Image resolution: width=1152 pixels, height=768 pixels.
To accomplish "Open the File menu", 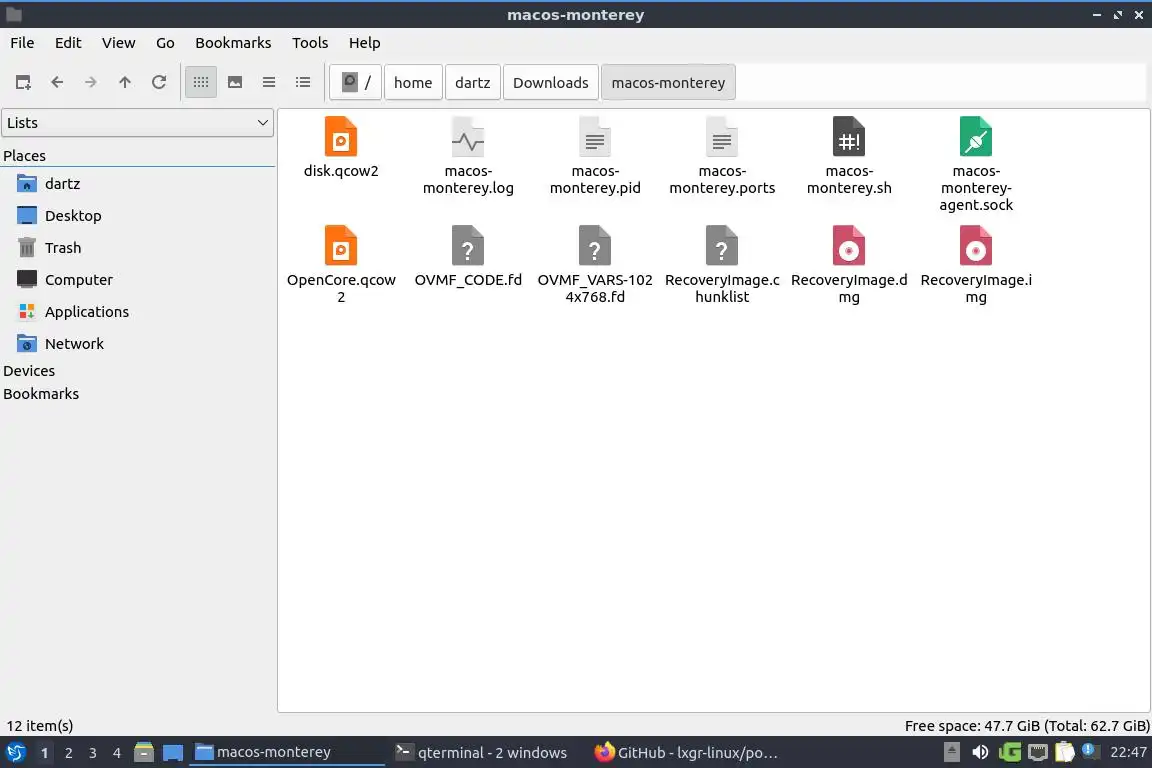I will 22,43.
